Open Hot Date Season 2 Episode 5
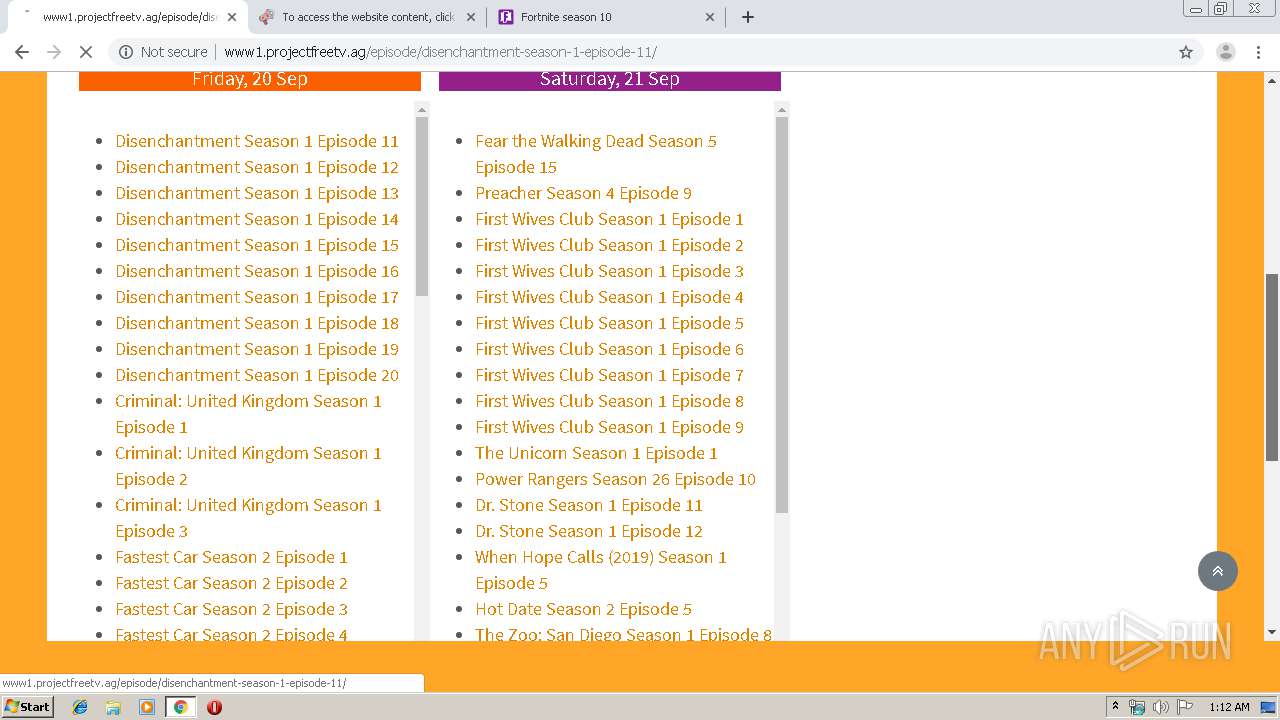The height and width of the screenshot is (720, 1280). click(583, 609)
